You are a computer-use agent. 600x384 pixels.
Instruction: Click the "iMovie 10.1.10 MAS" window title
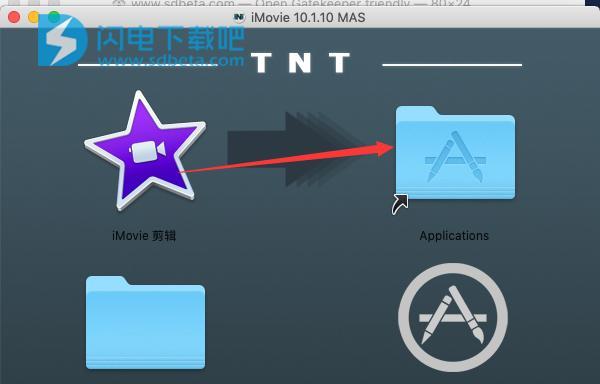tap(308, 18)
